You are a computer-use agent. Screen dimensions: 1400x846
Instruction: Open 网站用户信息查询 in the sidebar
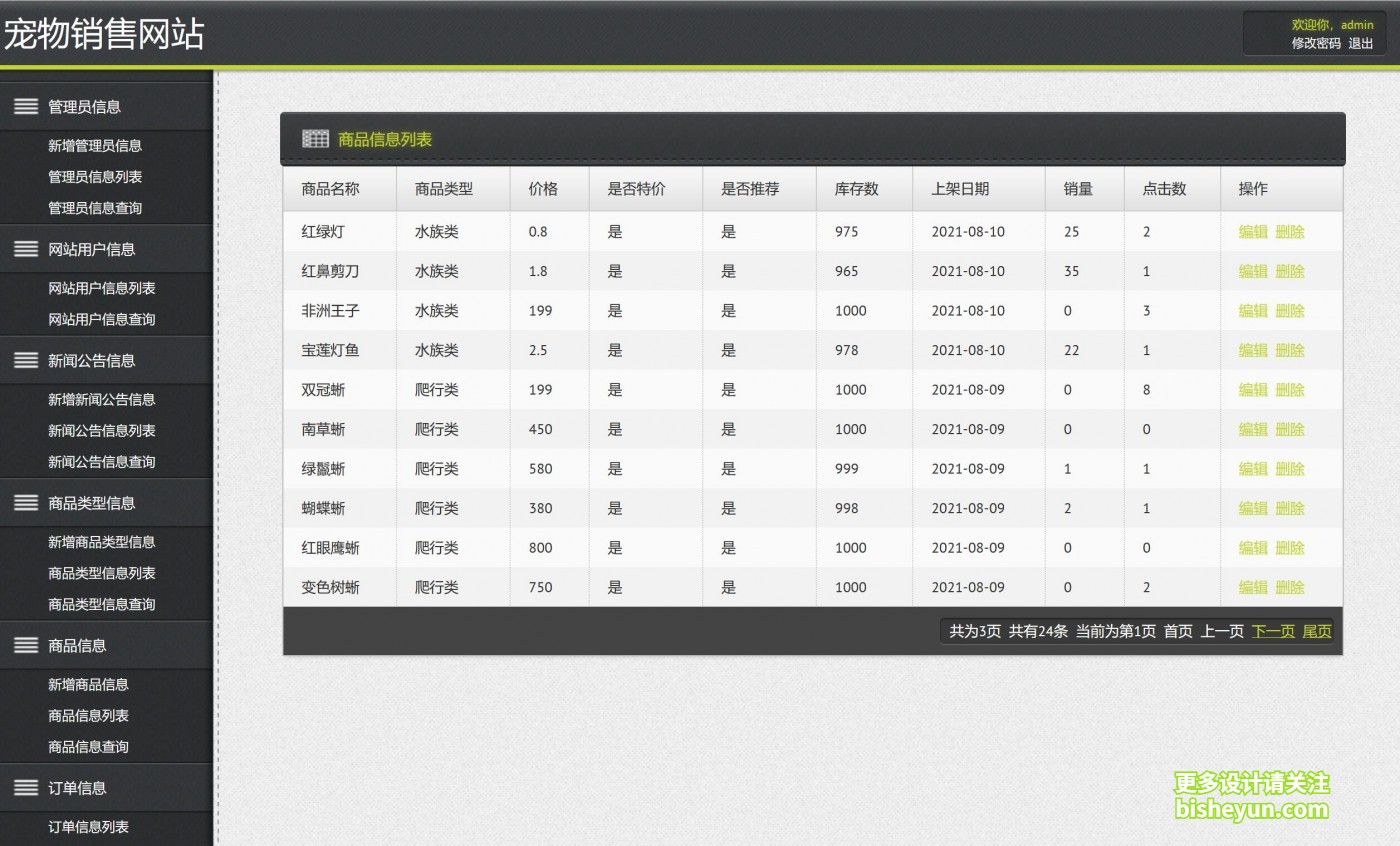(x=102, y=319)
